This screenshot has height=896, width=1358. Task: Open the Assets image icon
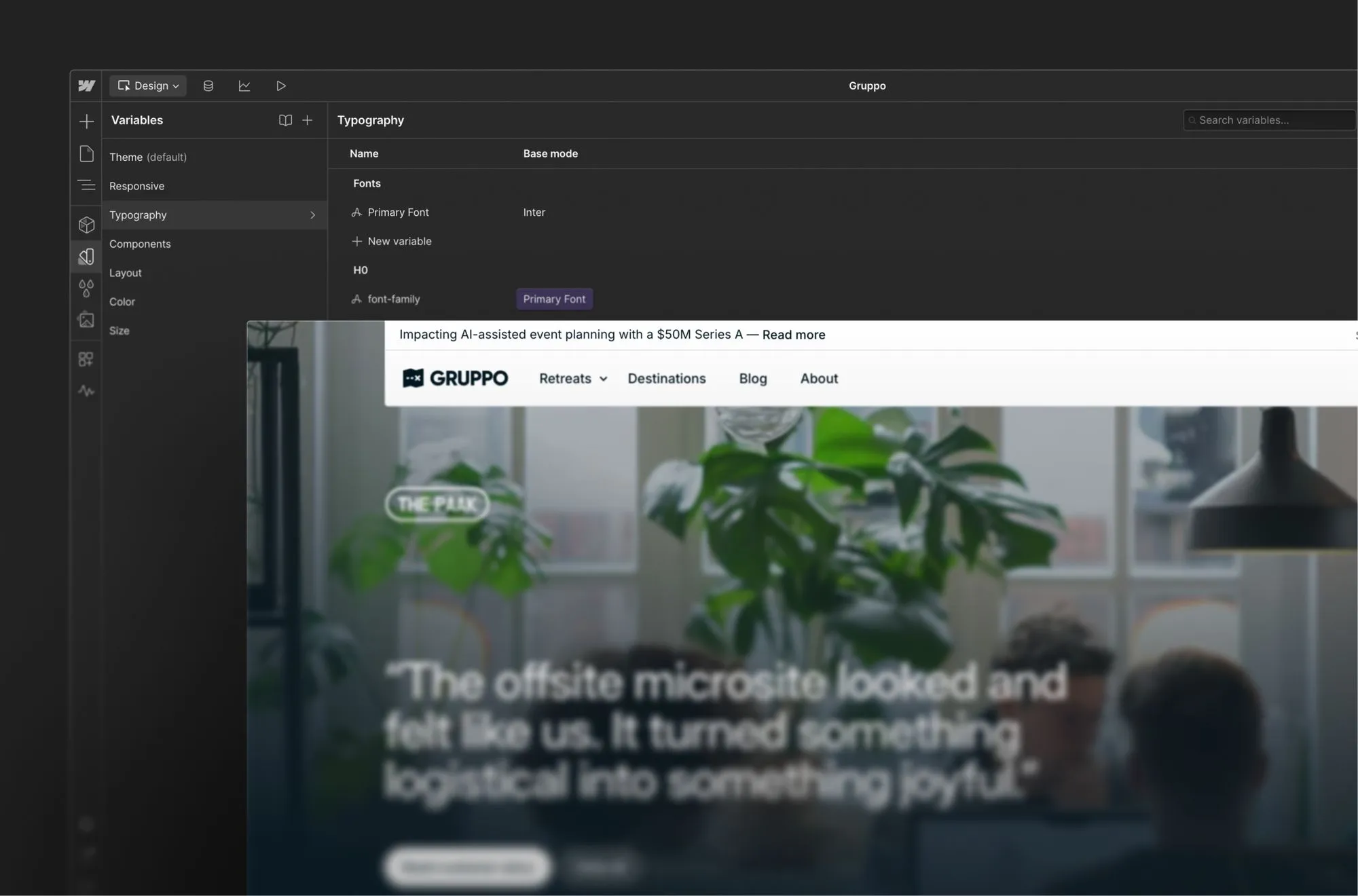(x=86, y=320)
